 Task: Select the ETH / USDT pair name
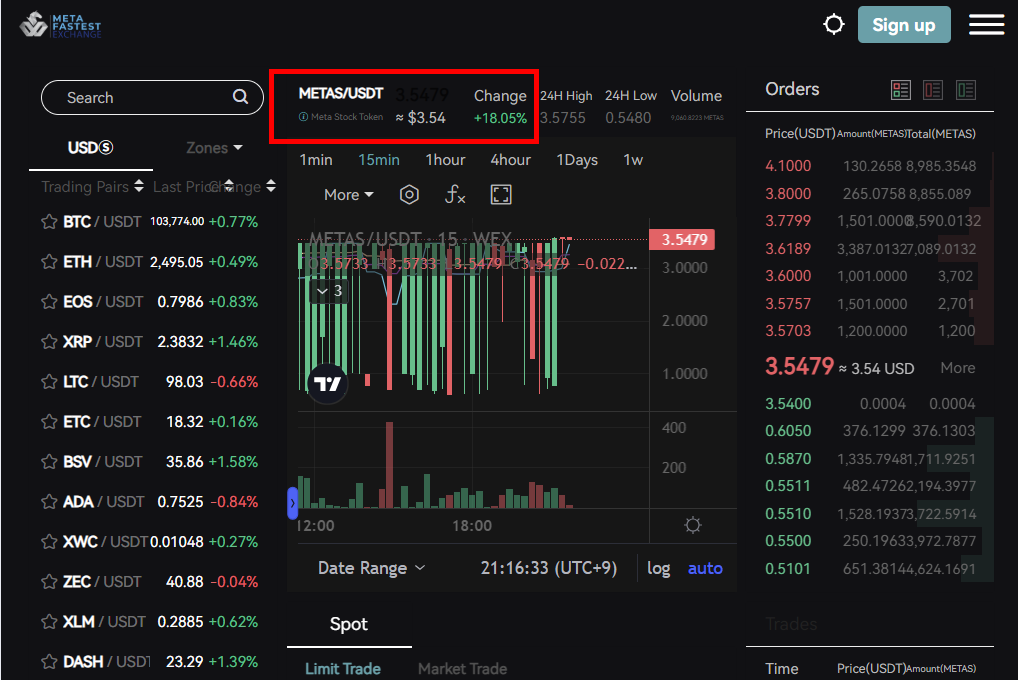point(103,262)
